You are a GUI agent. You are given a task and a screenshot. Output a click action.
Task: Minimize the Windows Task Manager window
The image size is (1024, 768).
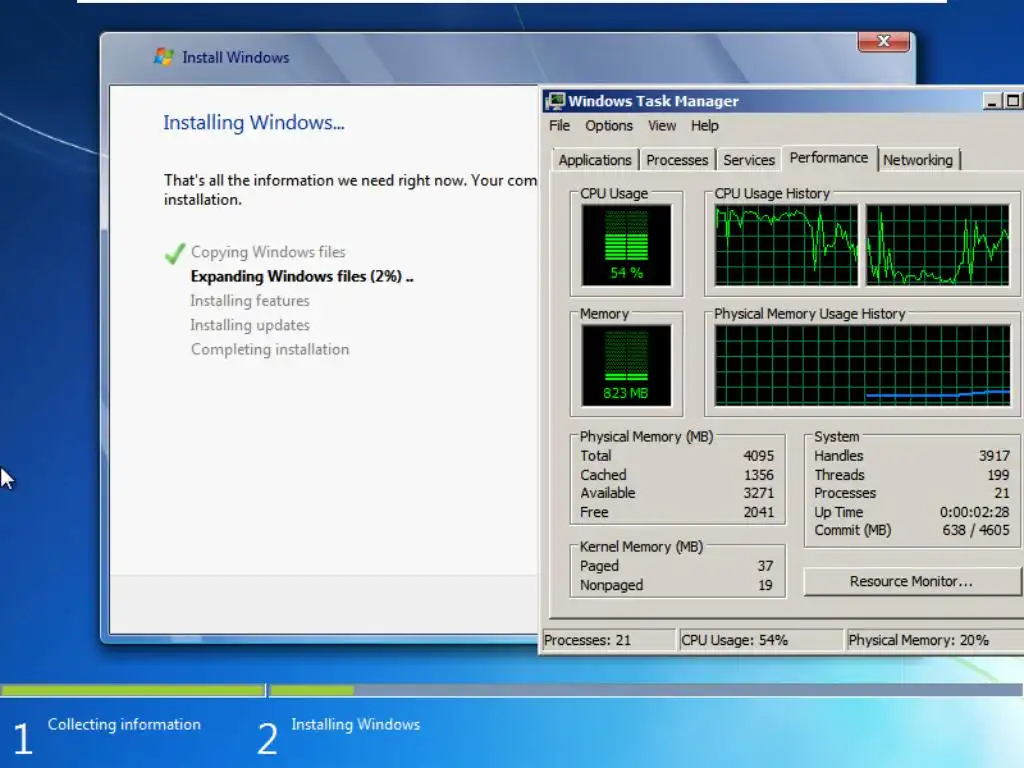coord(992,101)
